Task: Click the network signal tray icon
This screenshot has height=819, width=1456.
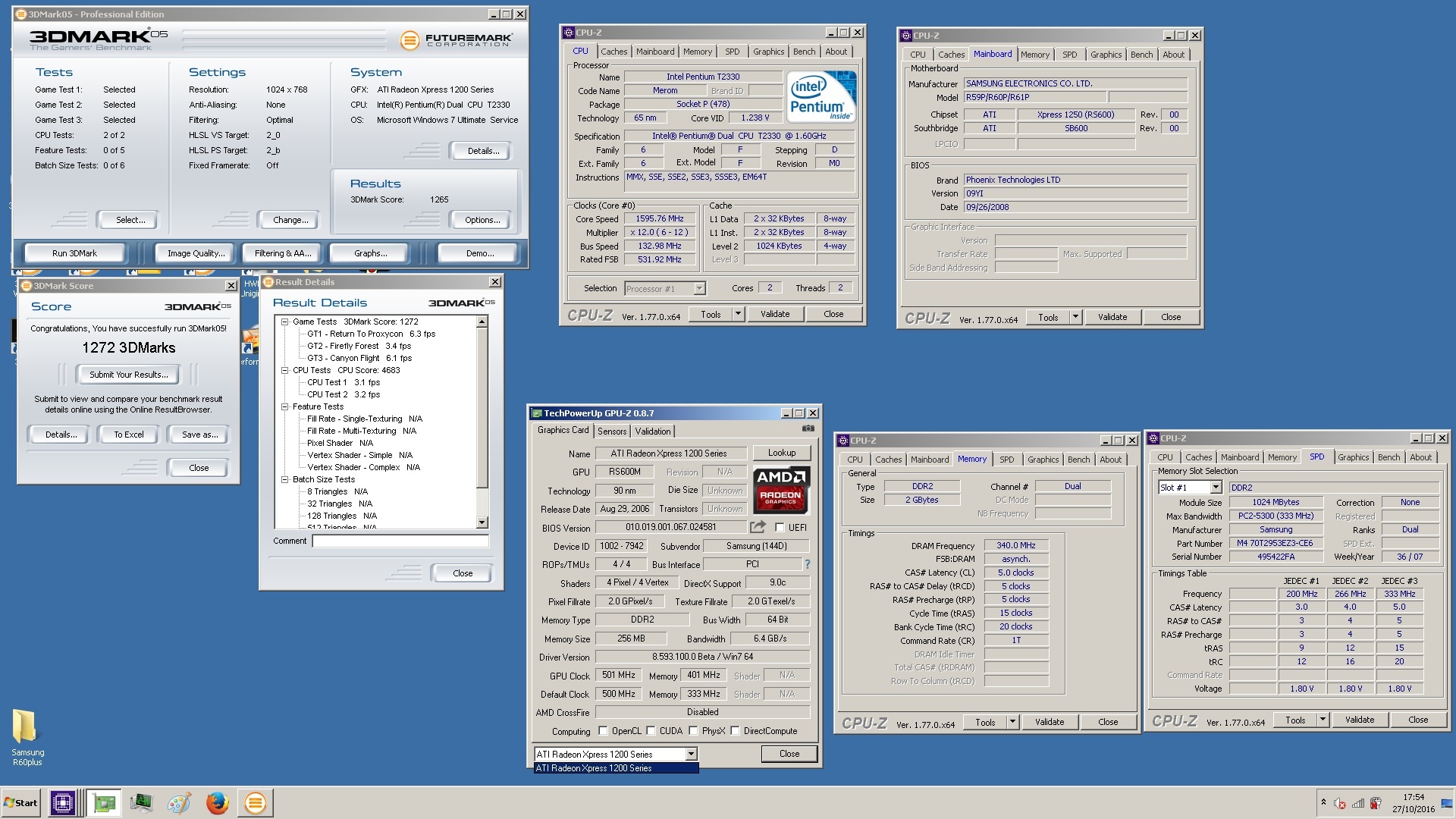Action: 1358,803
